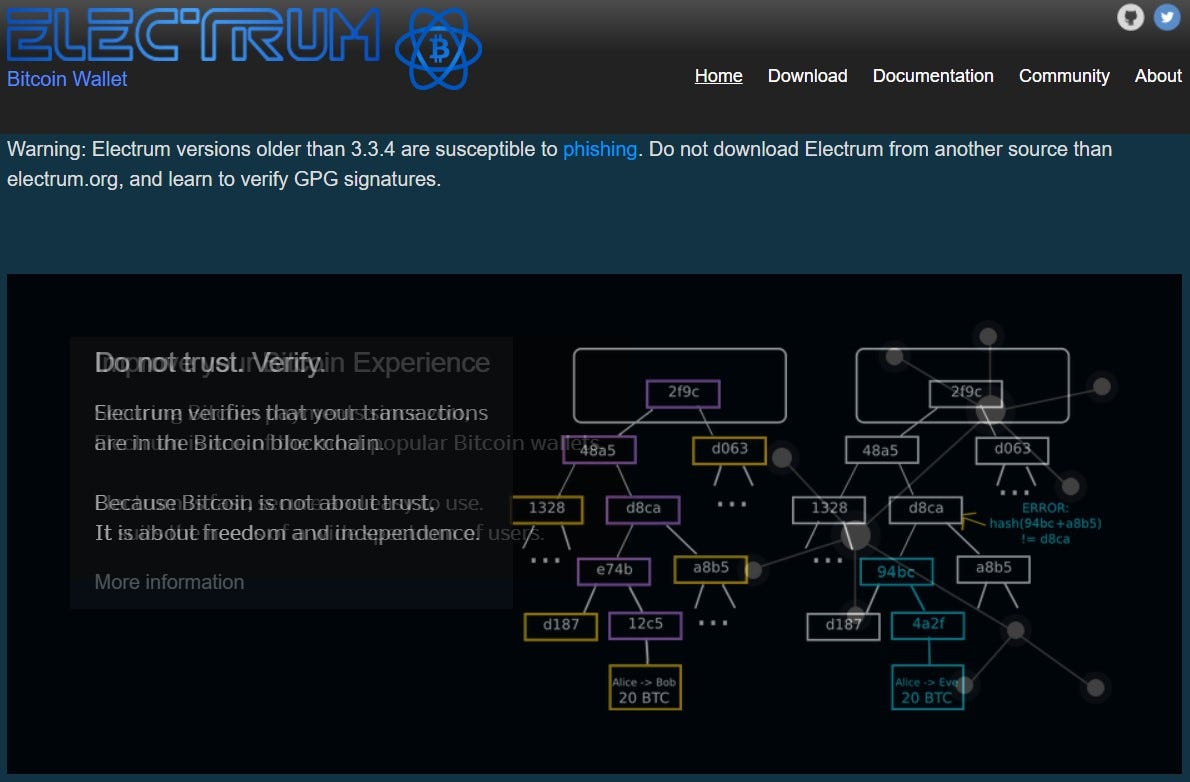Click the warning text about version 3.3.4
The width and height of the screenshot is (1190, 782).
[x=559, y=164]
